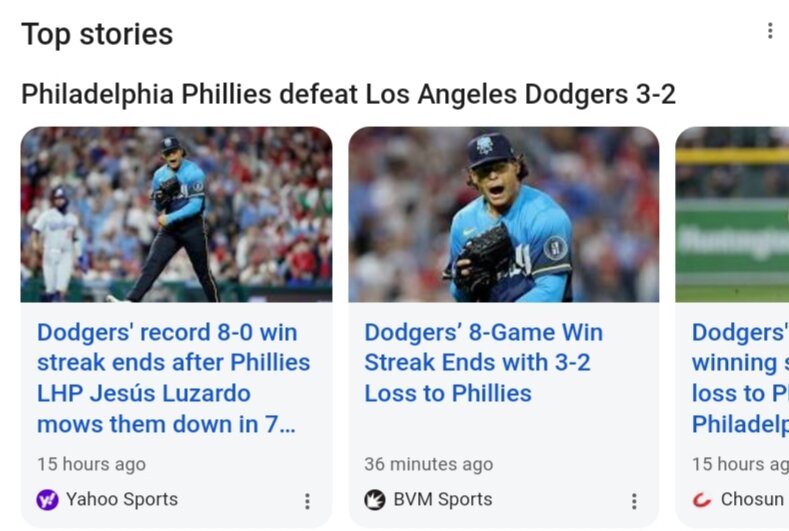Open three-dot menu on BVM Sports card
This screenshot has width=789, height=531.
click(x=634, y=501)
